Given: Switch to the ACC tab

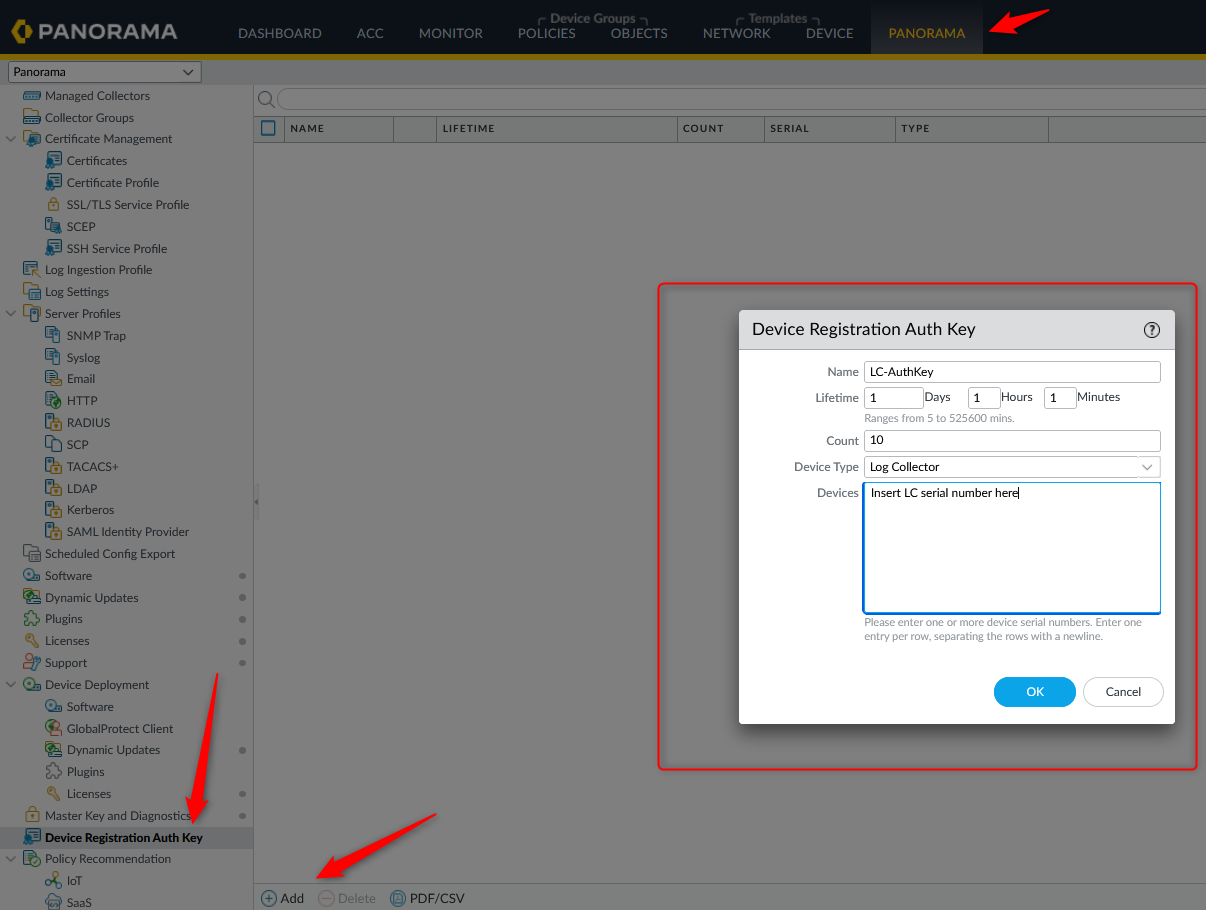Looking at the screenshot, I should (x=370, y=33).
